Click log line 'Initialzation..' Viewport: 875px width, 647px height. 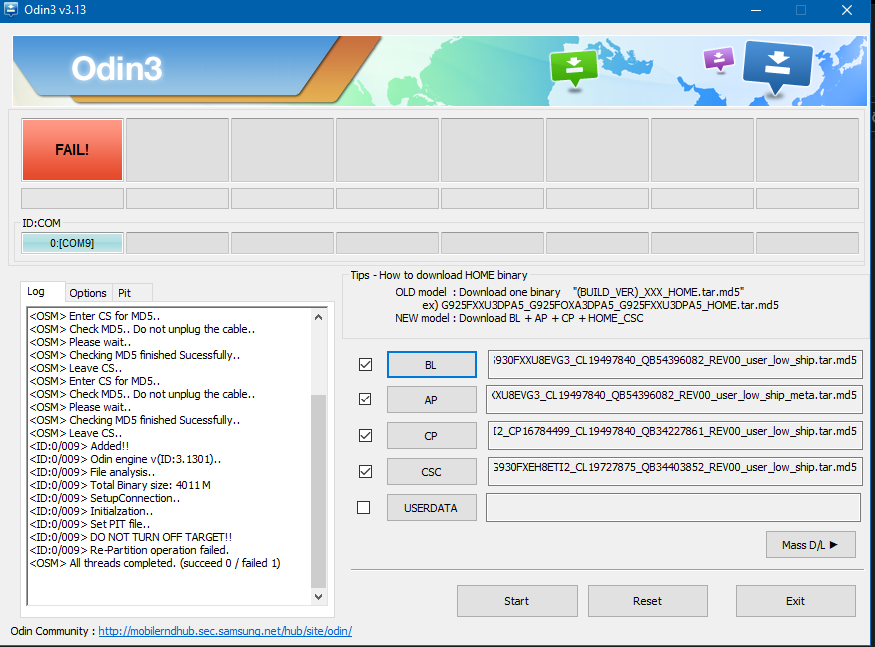[91, 511]
